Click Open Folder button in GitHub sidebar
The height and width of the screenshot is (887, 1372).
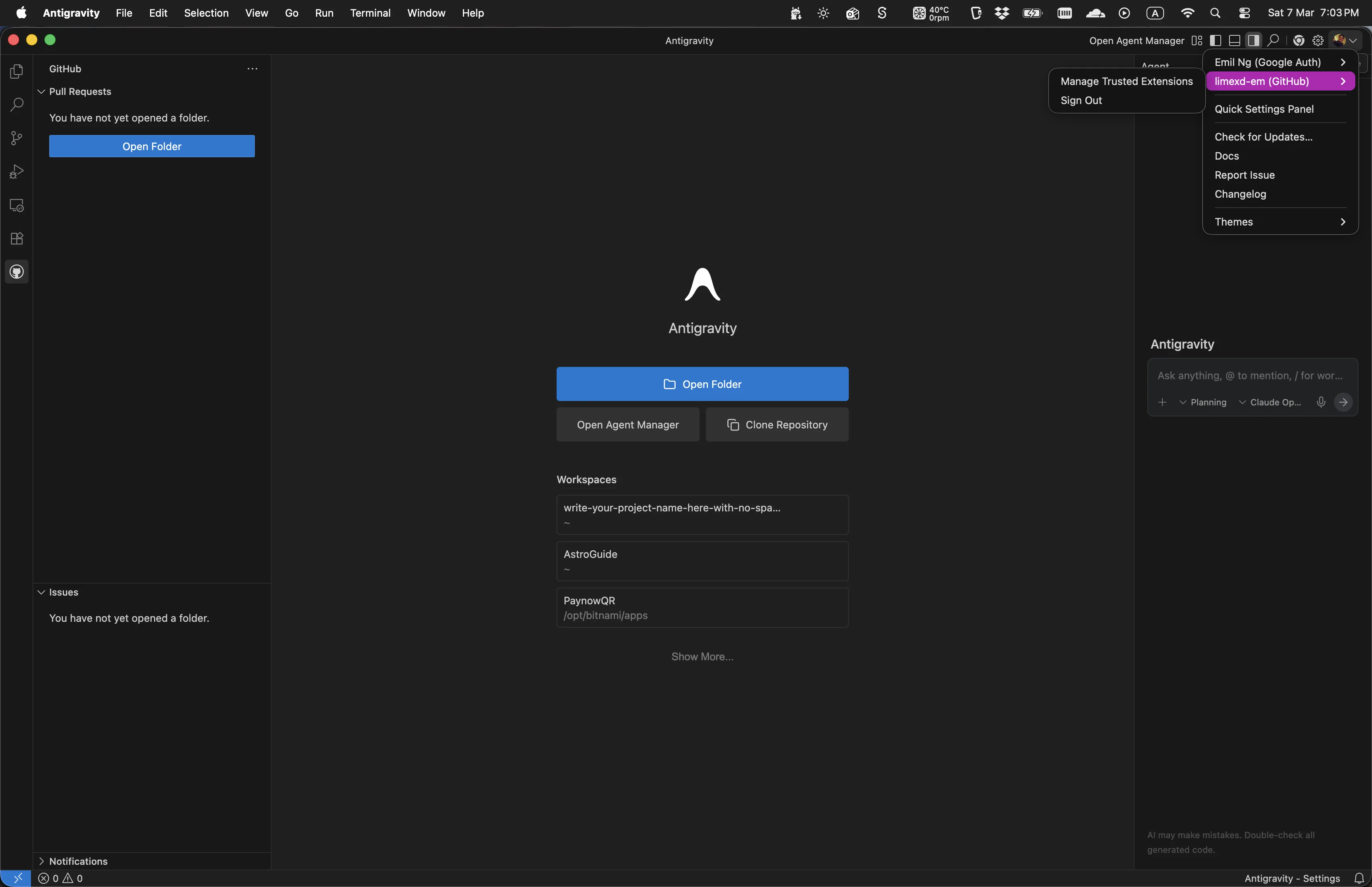[152, 146]
